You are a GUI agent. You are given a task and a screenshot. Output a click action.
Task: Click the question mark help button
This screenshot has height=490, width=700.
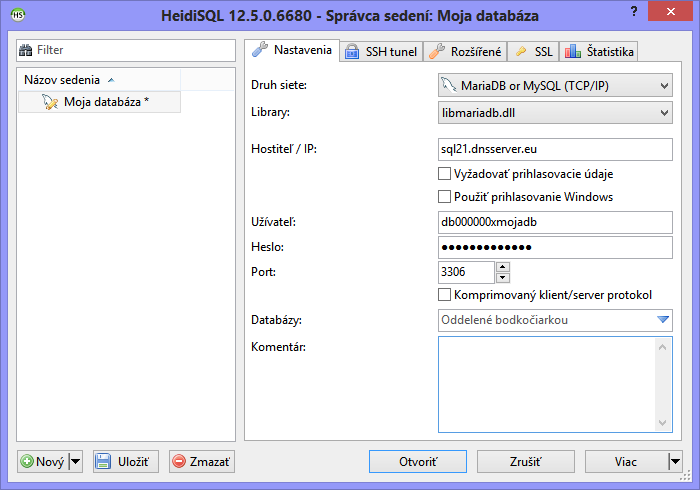pos(633,10)
